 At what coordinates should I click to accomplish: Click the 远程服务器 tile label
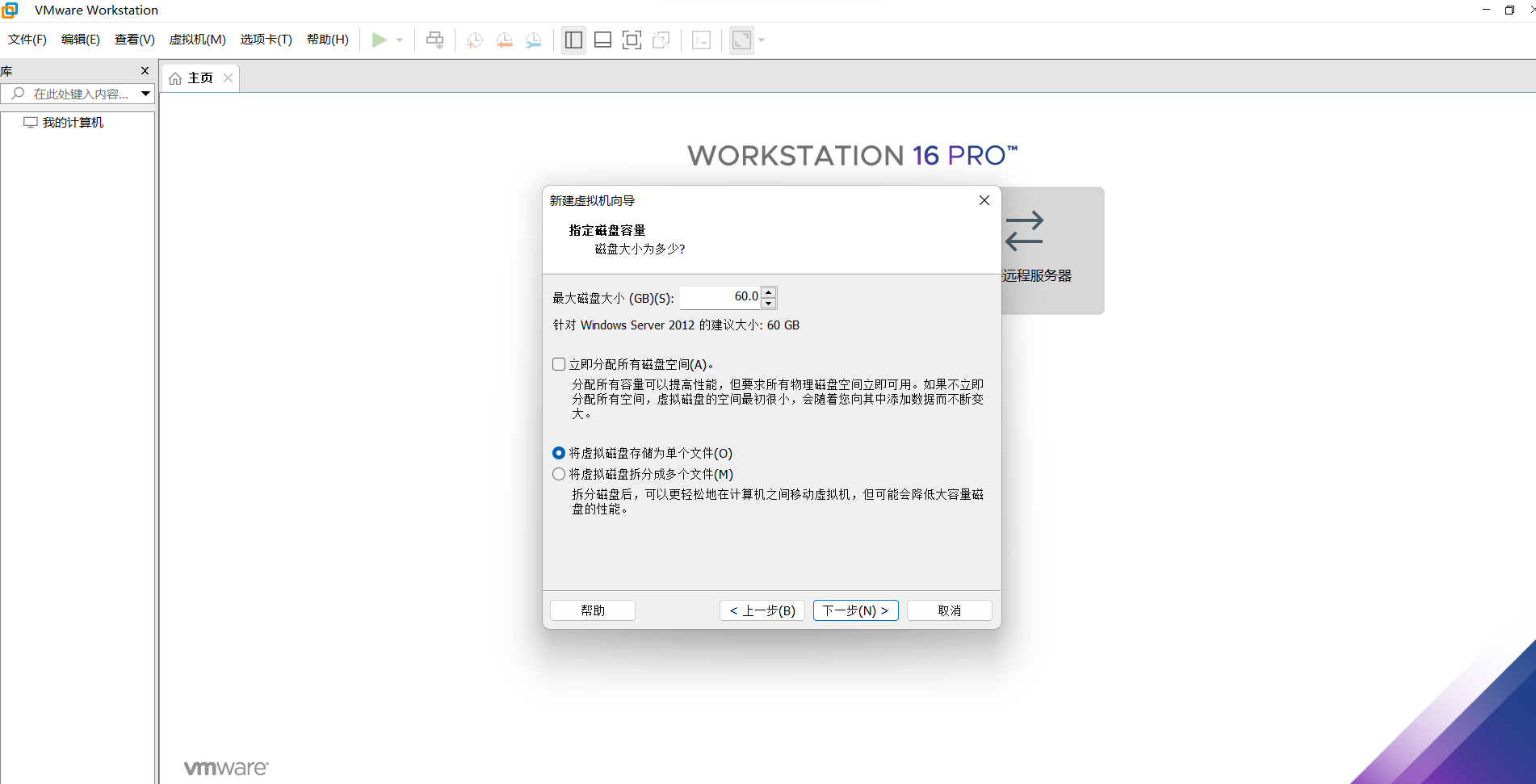click(1037, 276)
